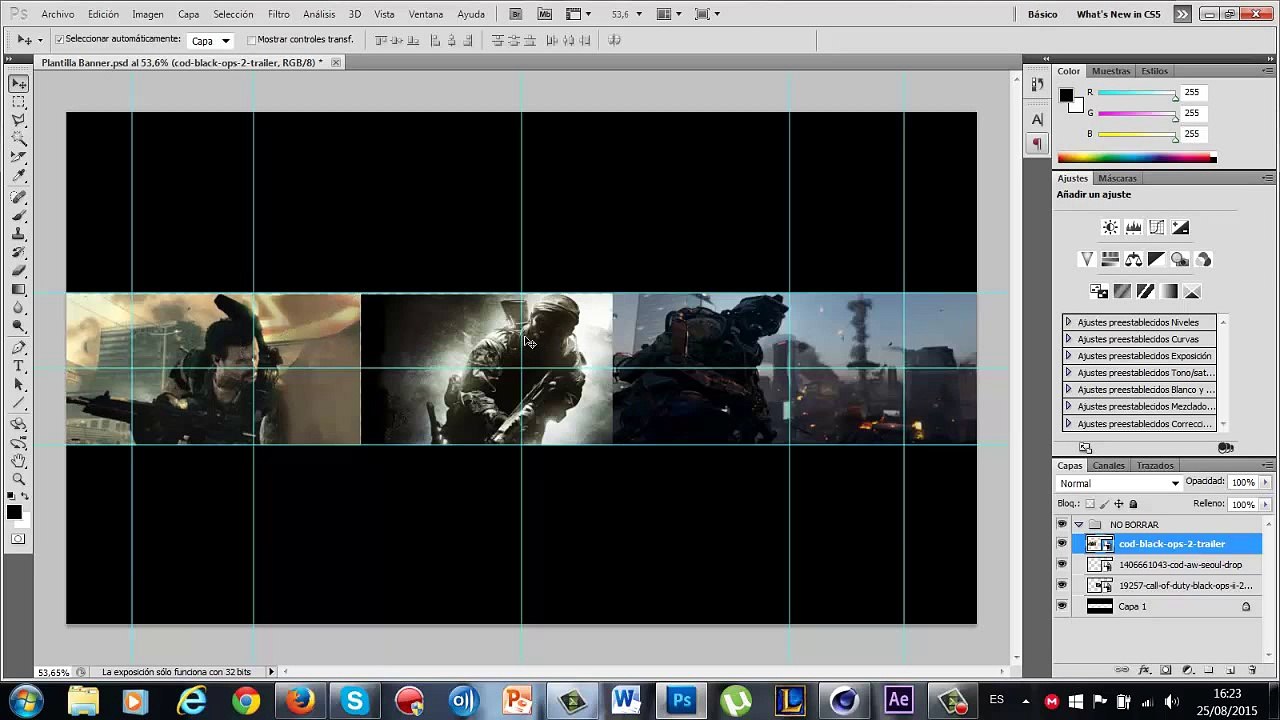Select the Polygonal Lasso tool

click(19, 120)
